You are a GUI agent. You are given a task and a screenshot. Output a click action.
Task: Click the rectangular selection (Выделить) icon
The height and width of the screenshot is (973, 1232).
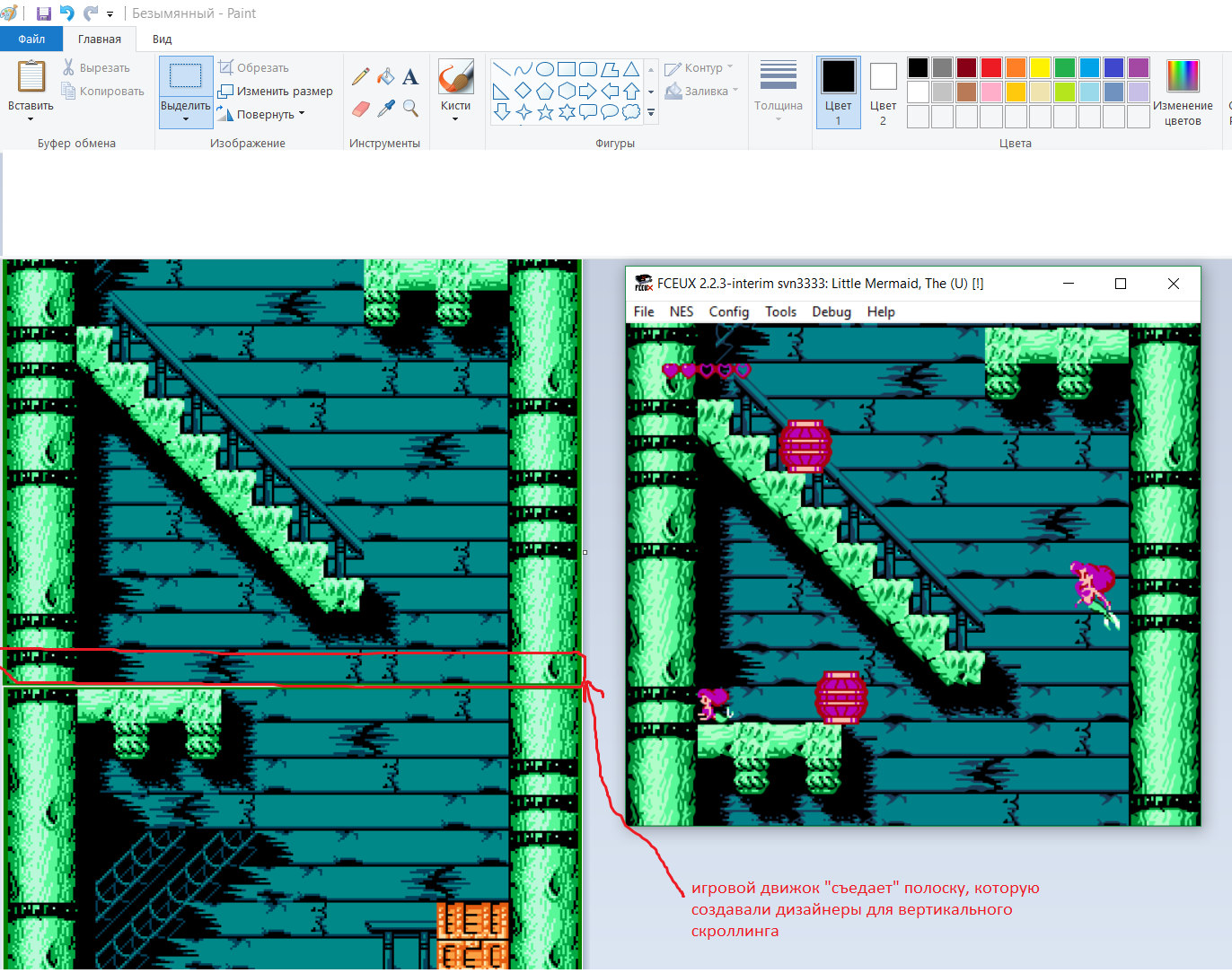coord(186,75)
